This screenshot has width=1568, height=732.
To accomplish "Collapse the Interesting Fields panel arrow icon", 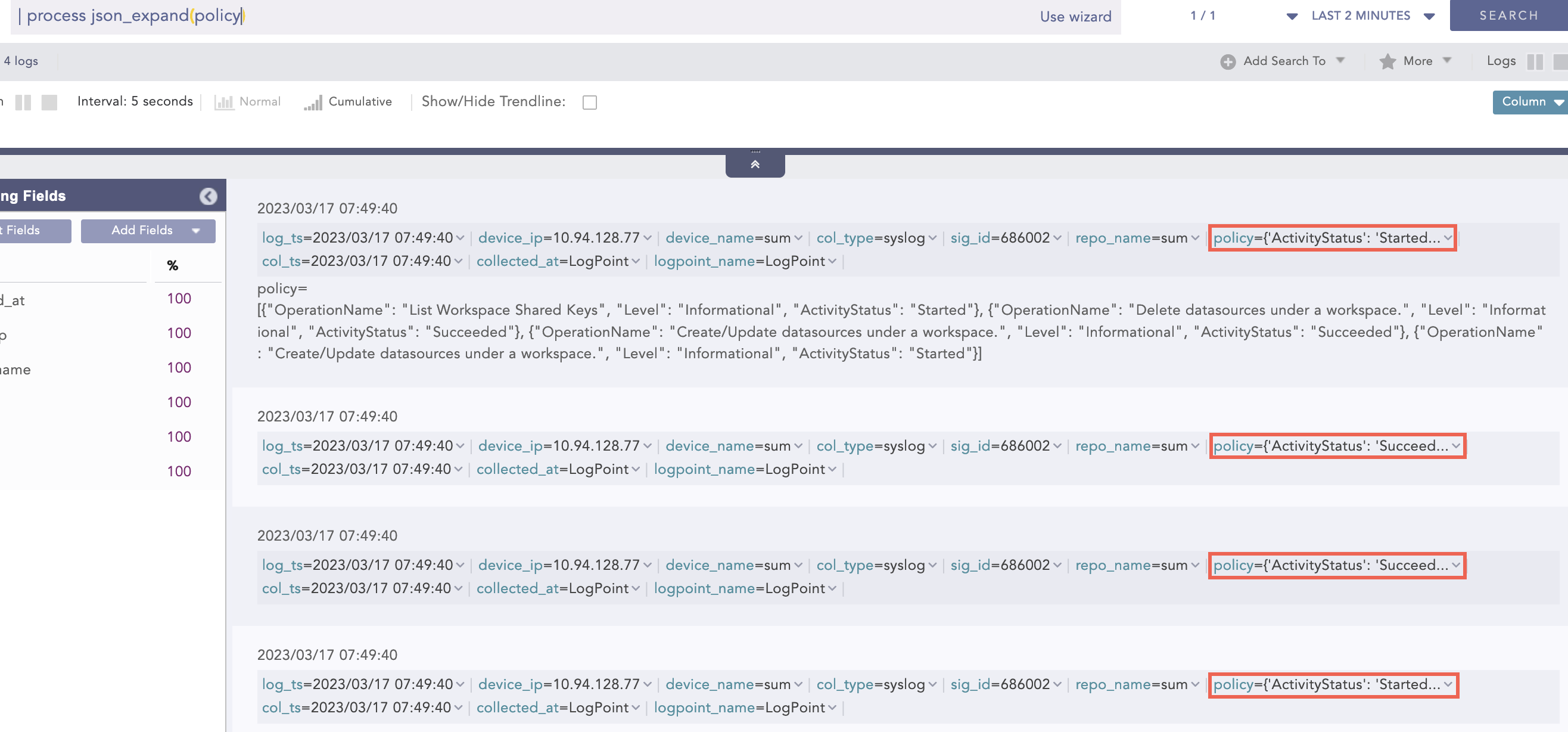I will 208,196.
